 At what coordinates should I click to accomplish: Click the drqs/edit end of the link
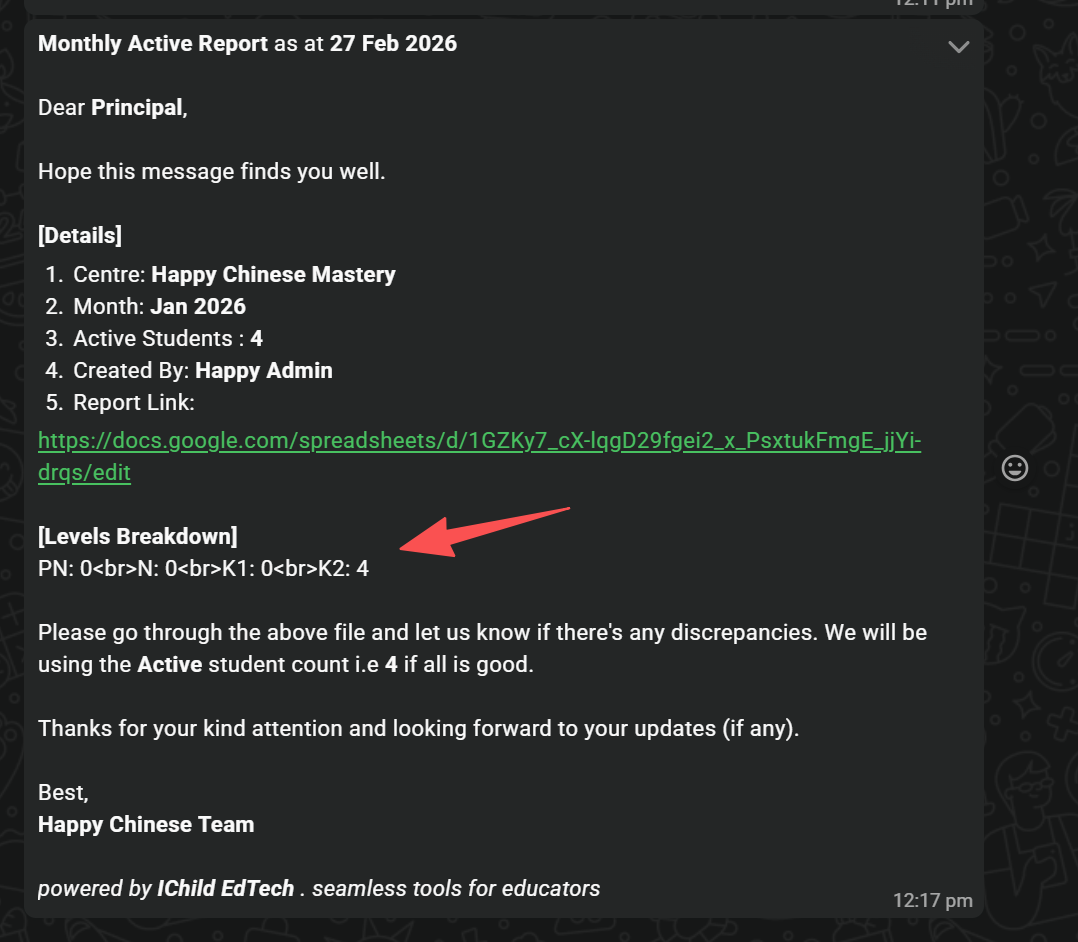84,472
